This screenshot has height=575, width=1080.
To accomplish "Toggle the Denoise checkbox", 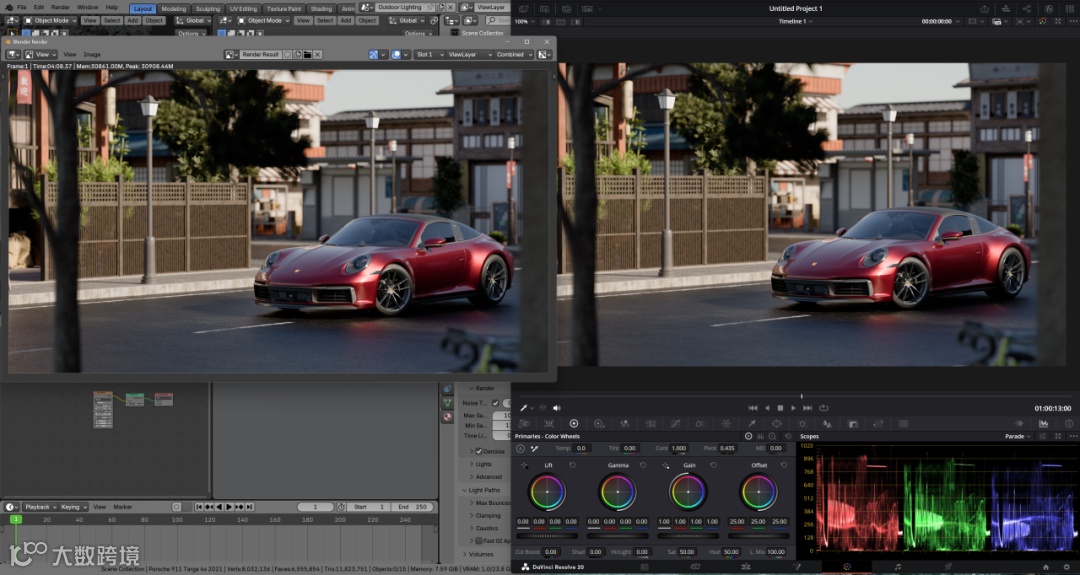I will coord(479,451).
